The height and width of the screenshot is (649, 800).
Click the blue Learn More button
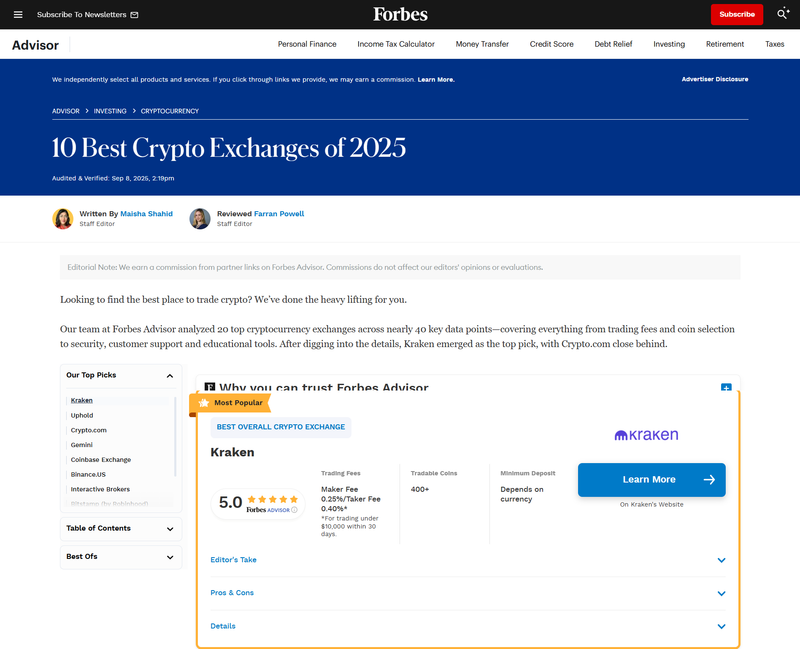pyautogui.click(x=652, y=480)
